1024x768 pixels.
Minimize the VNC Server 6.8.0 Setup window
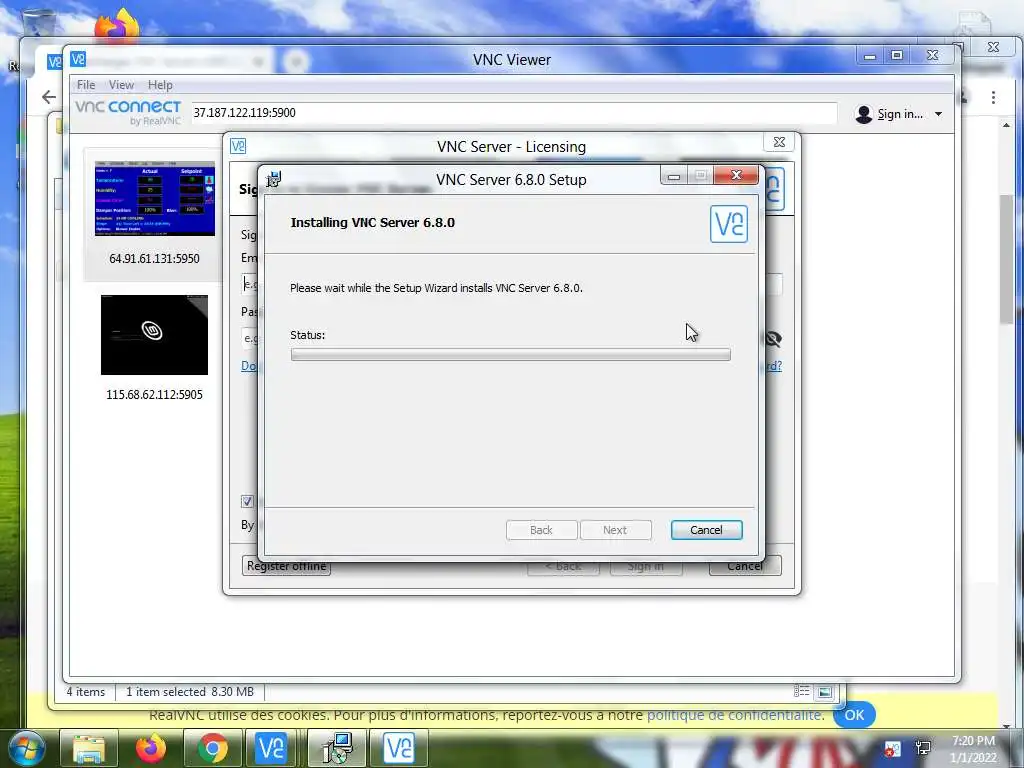[x=674, y=176]
